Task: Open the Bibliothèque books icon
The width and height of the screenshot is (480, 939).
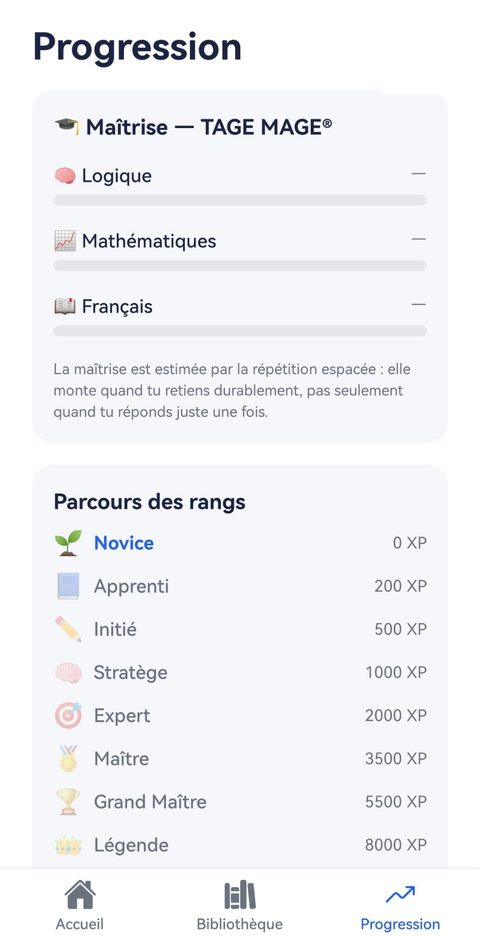Action: 239,896
